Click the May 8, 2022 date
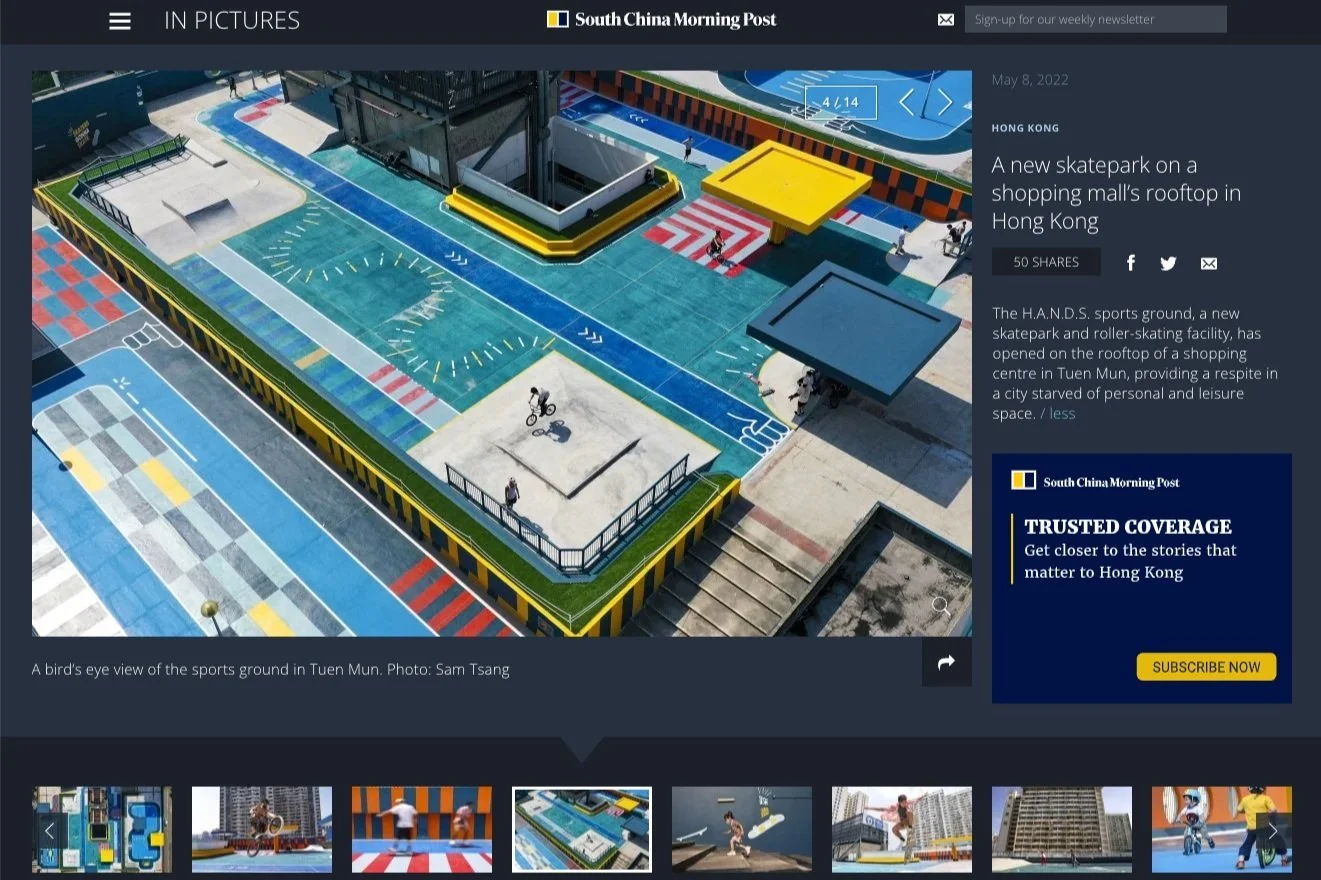 click(x=1030, y=80)
